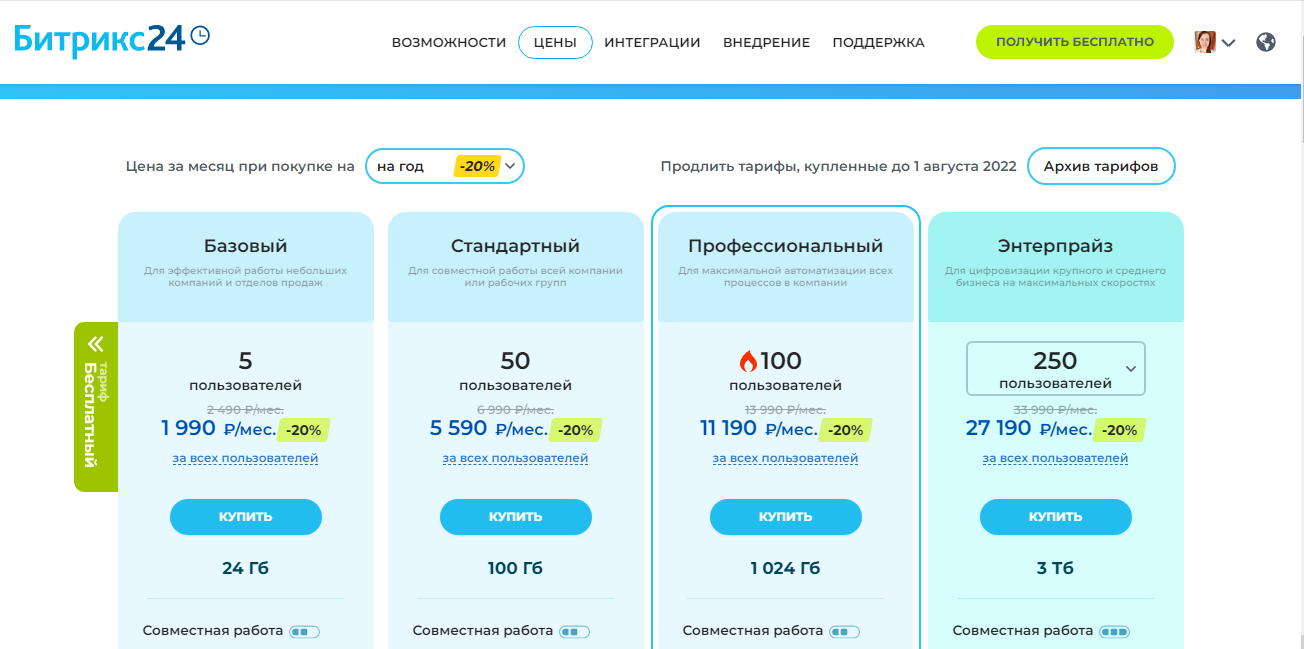This screenshot has width=1304, height=649.
Task: Expand the Бесплатный tariff side tab
Action: [96, 406]
